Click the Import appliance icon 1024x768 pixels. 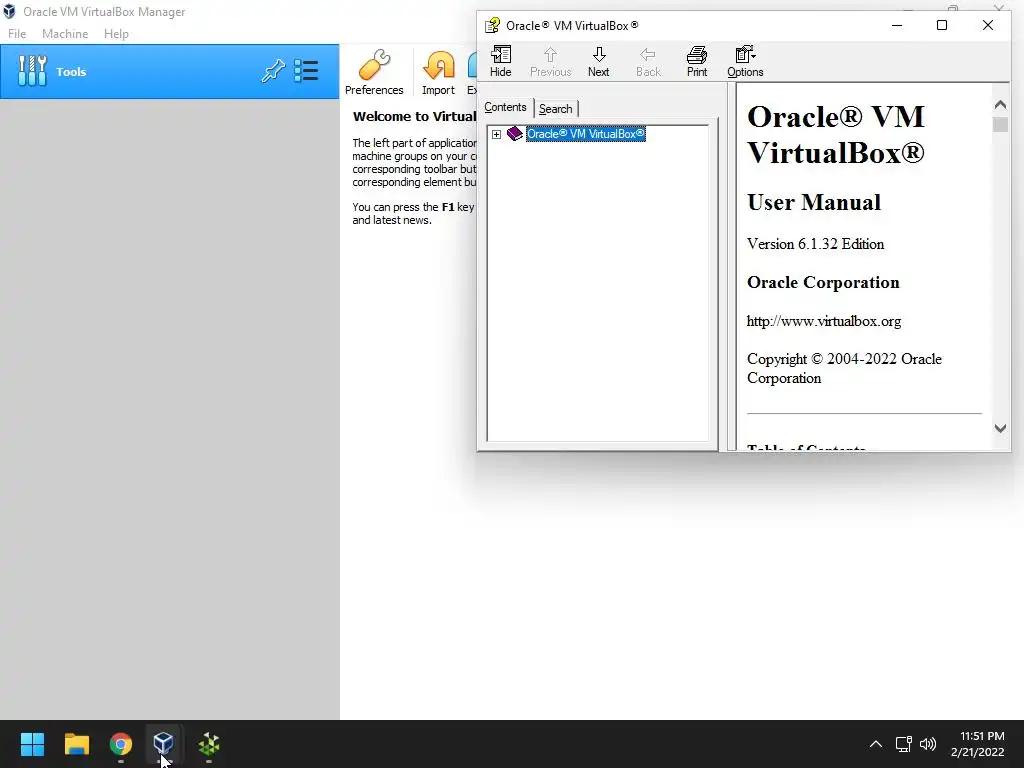[x=438, y=72]
